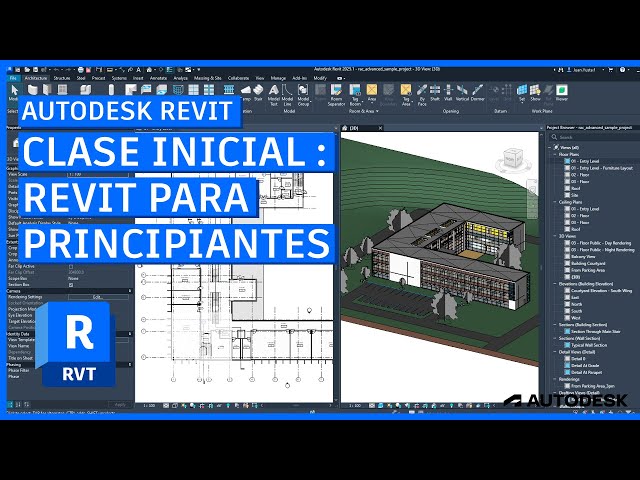Click the Wall tool icon
This screenshot has width=640, height=480.
pos(32,90)
